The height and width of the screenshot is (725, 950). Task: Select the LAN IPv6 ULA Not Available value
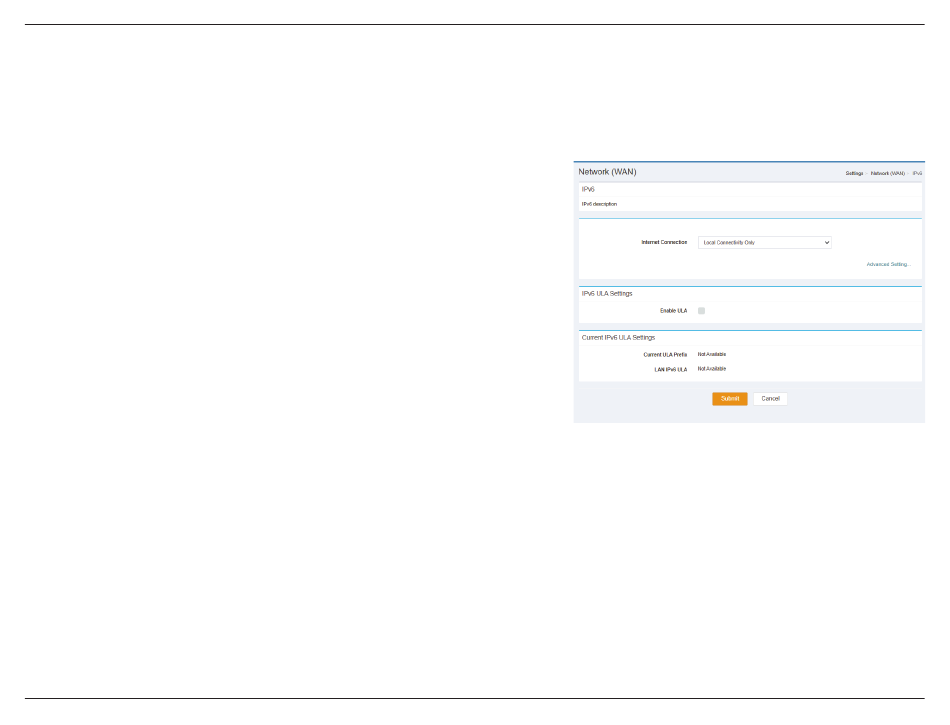(x=712, y=369)
